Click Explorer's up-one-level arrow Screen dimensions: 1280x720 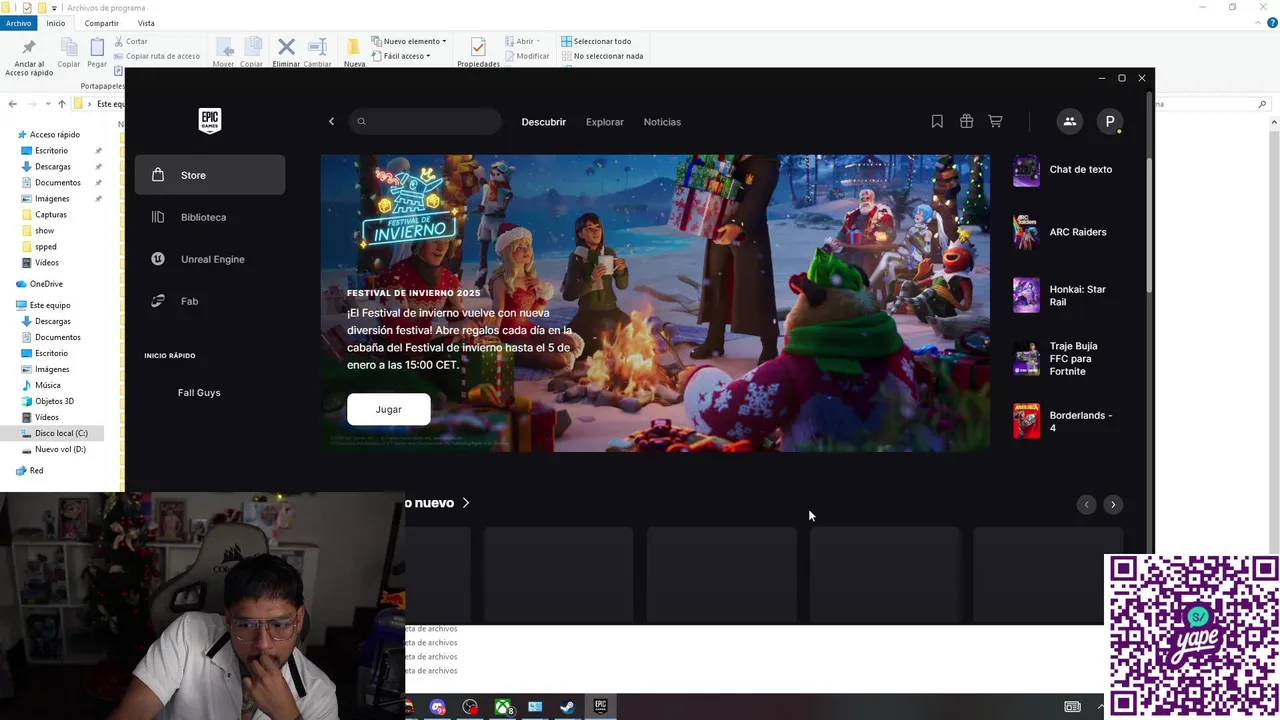[x=62, y=104]
